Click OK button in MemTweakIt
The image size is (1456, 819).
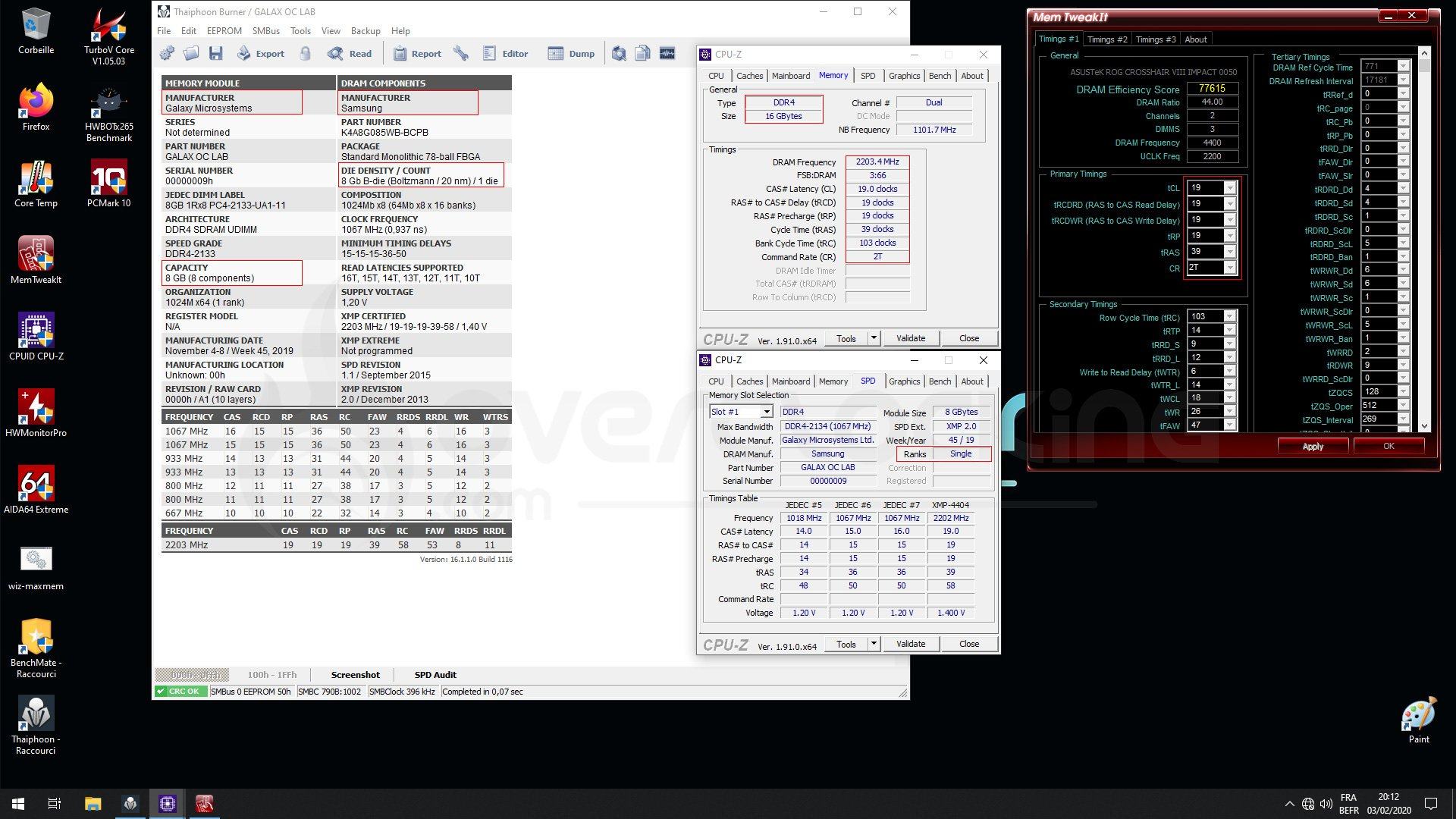coord(1389,447)
